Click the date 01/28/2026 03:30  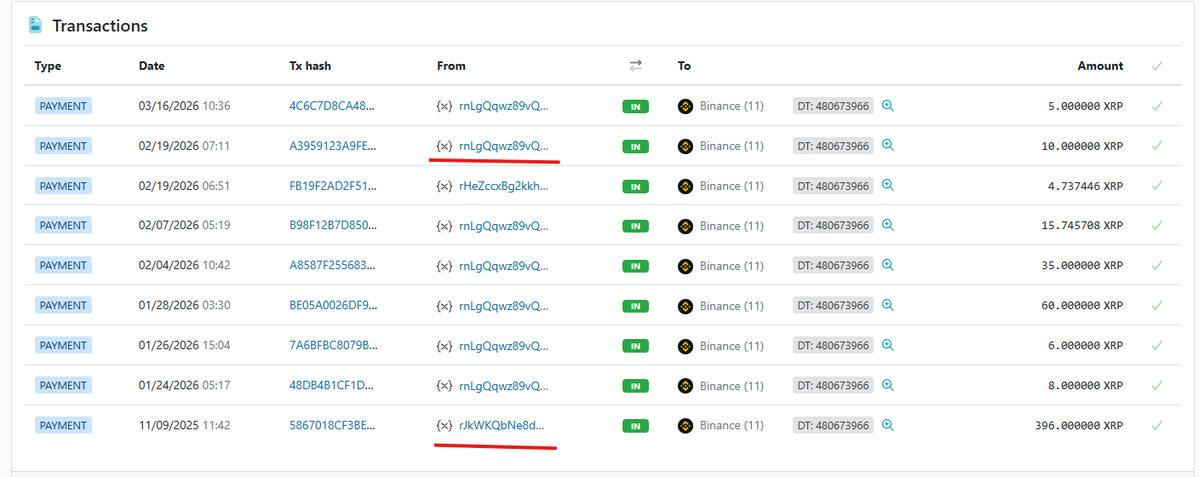(184, 305)
